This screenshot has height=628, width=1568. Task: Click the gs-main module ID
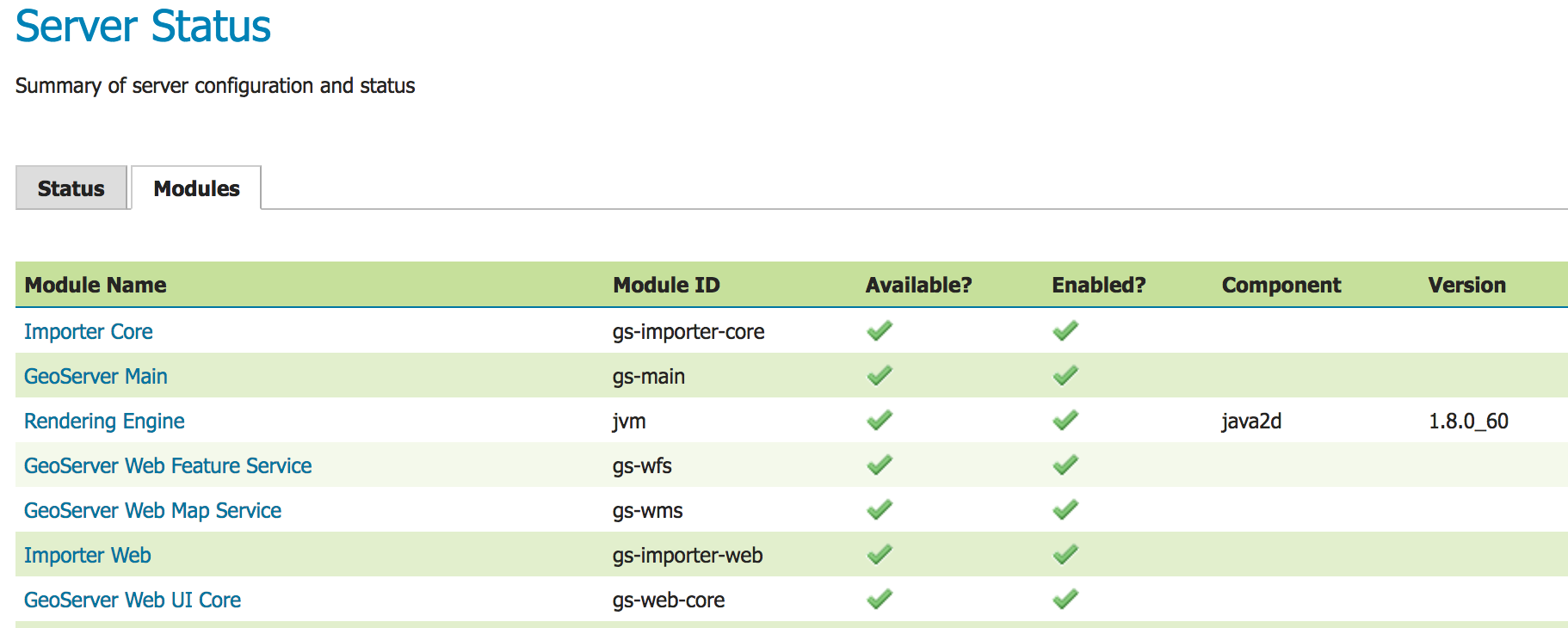tap(649, 377)
